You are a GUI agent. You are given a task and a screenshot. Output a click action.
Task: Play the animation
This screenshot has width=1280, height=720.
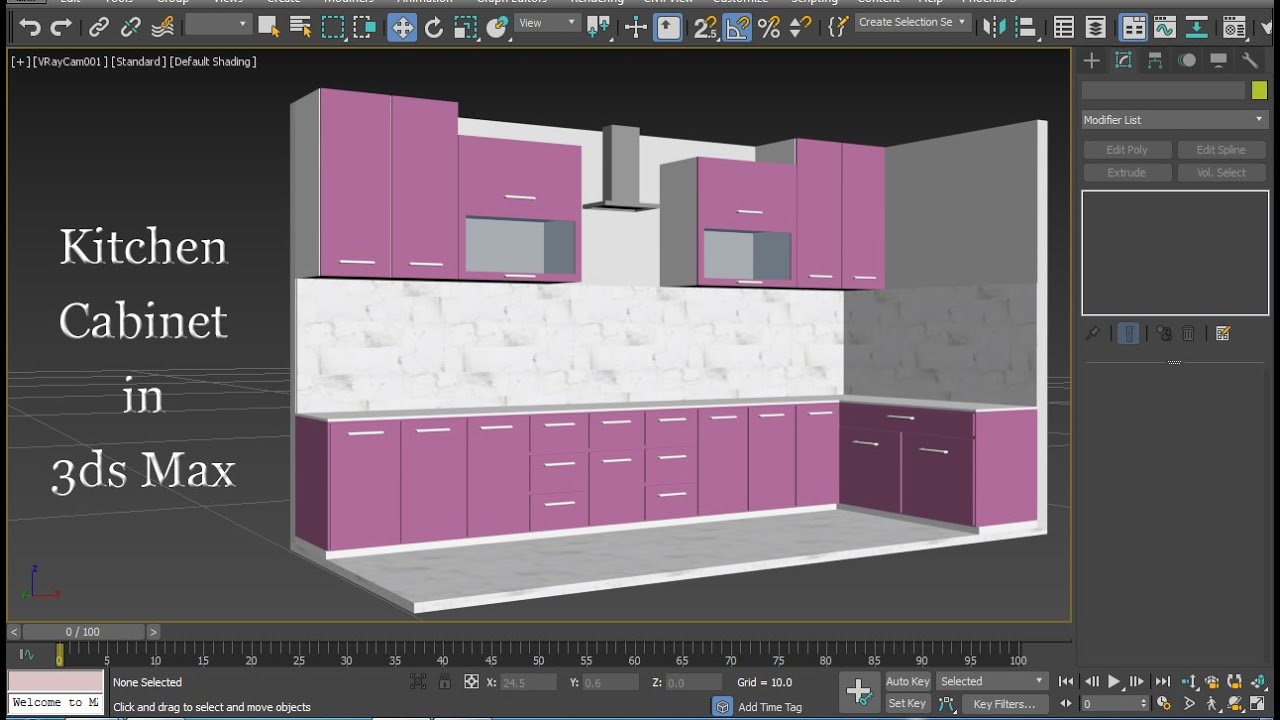click(x=1113, y=682)
